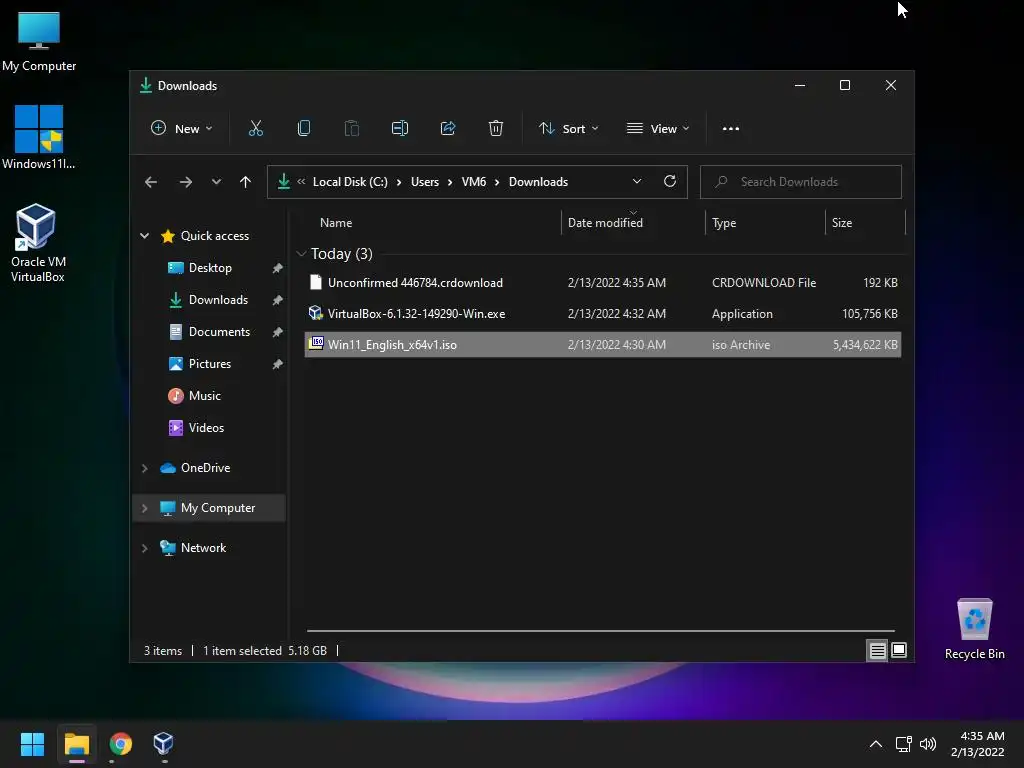The image size is (1024, 768).
Task: Sort by the Name column header
Action: tap(336, 223)
